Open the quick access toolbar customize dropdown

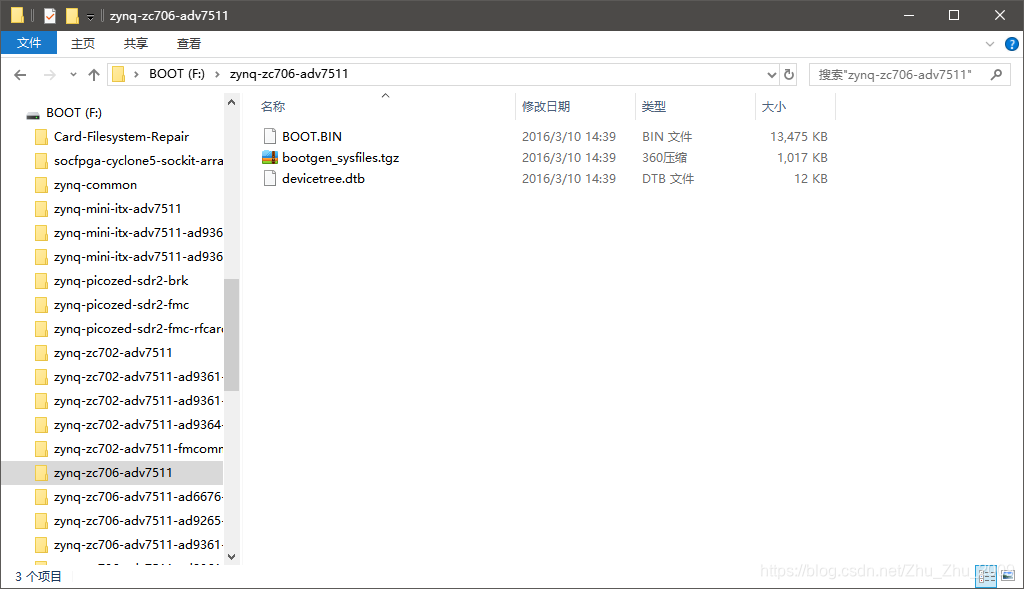91,16
